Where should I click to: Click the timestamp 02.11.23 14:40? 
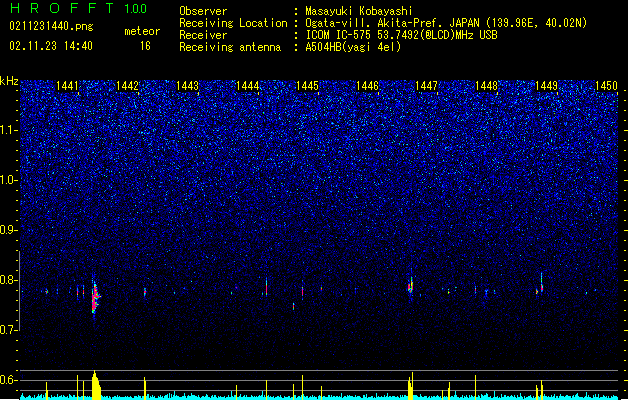pyautogui.click(x=51, y=46)
